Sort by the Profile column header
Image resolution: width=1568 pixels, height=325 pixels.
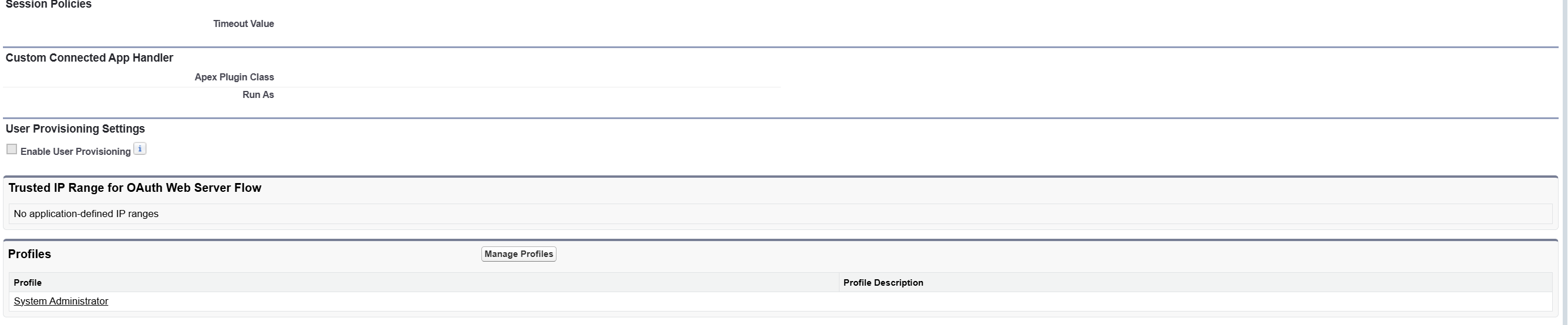[28, 282]
